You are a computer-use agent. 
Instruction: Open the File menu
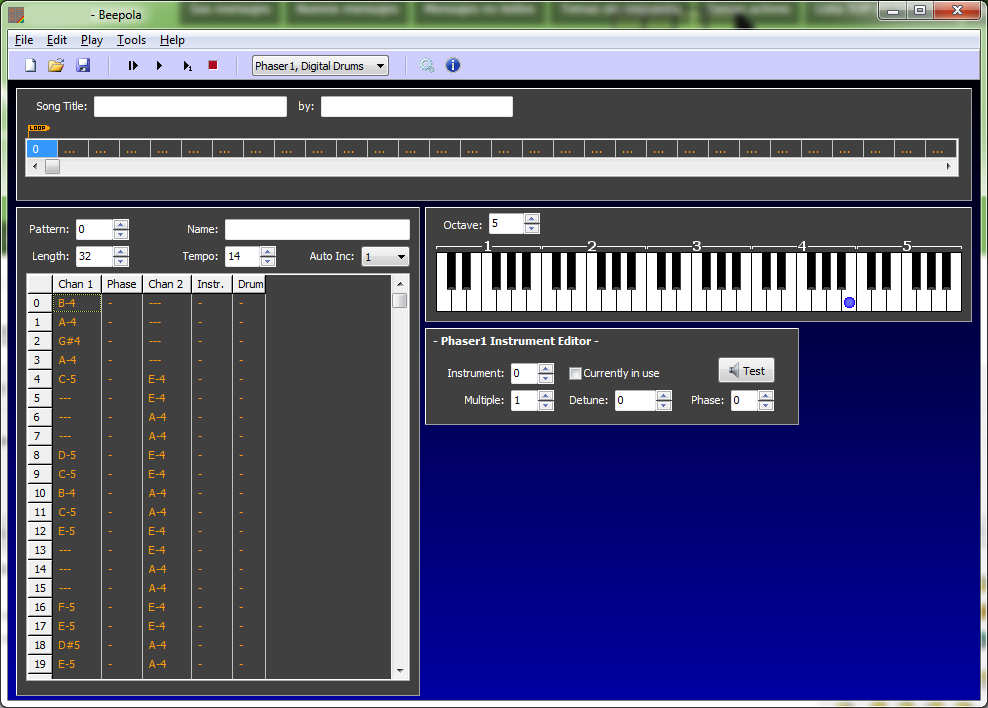click(24, 40)
